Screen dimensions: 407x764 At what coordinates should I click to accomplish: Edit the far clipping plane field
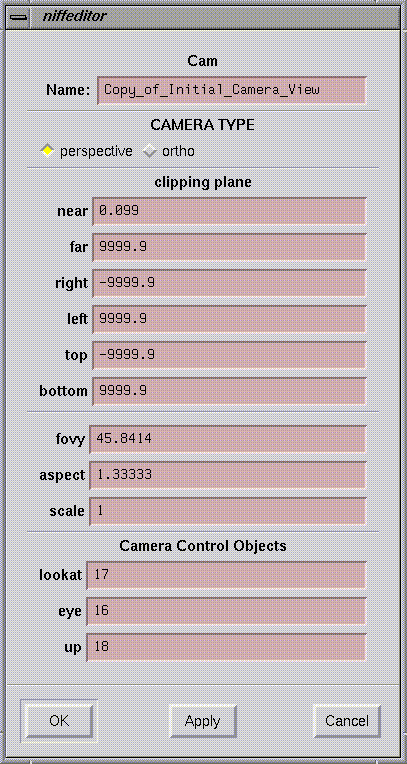click(229, 247)
